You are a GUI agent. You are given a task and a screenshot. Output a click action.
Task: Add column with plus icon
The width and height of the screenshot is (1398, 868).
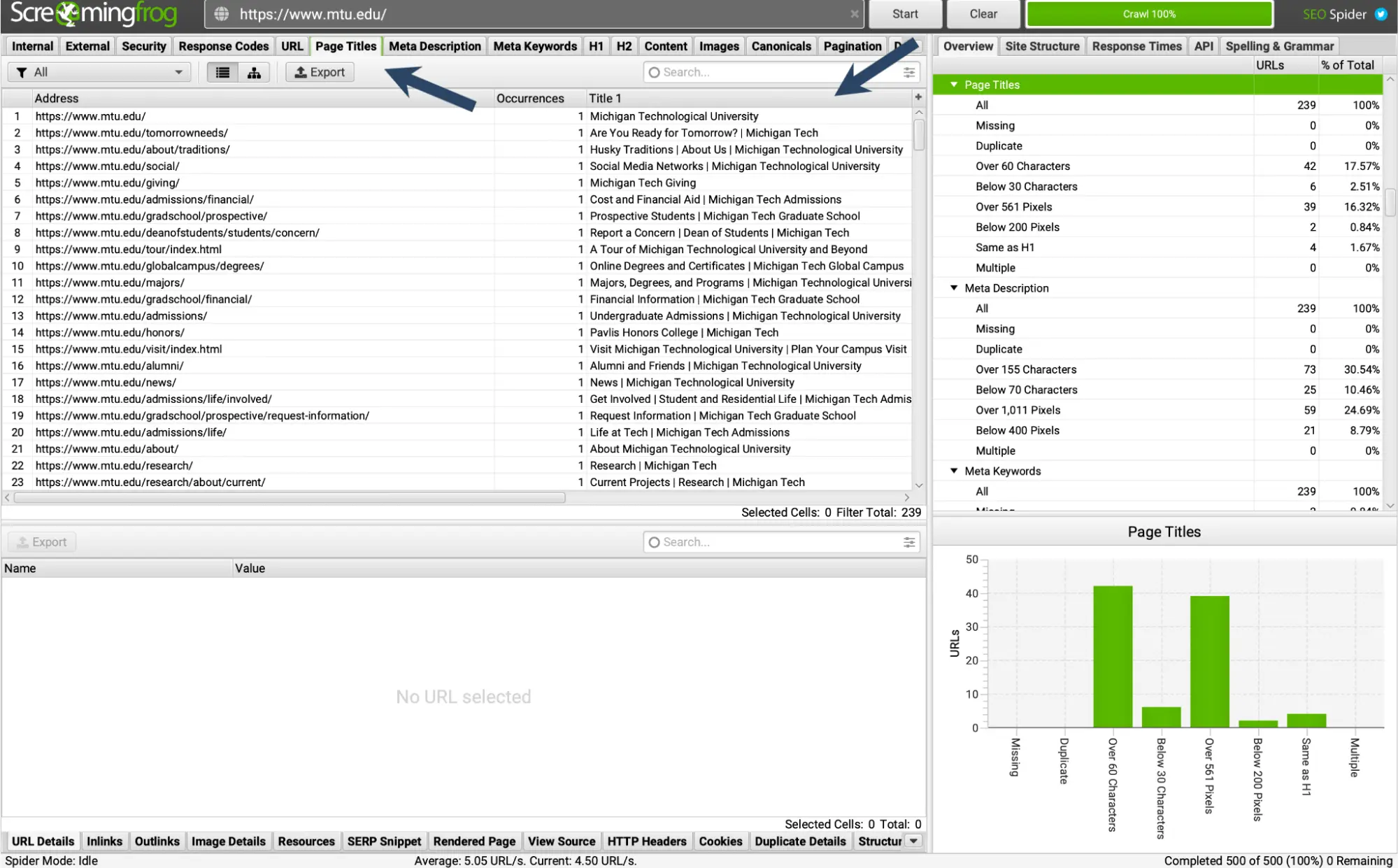point(918,97)
